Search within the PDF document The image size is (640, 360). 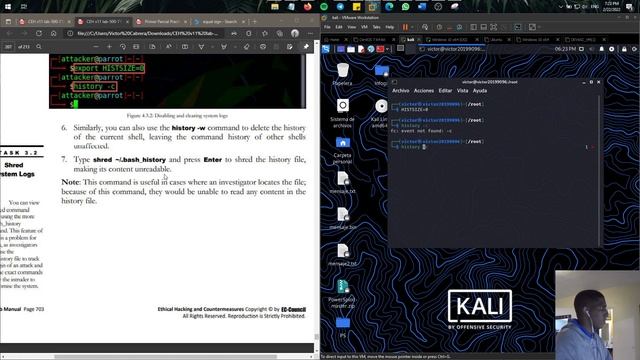click(x=39, y=47)
